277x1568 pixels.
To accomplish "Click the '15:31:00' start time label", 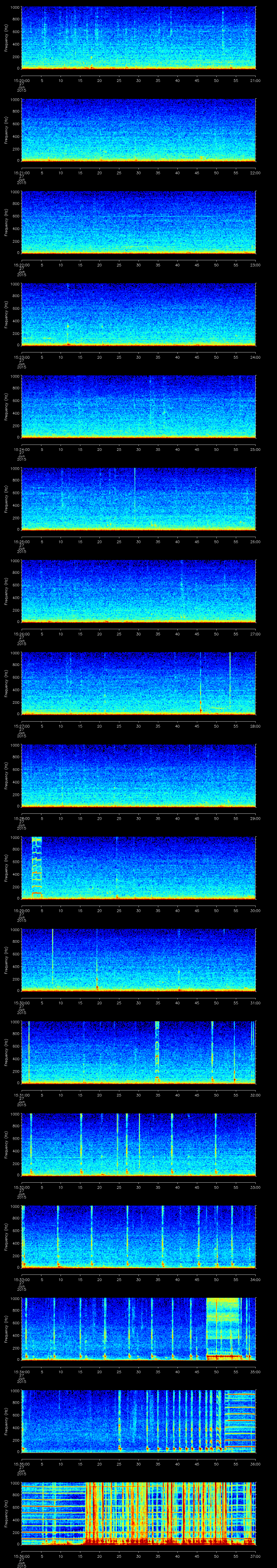I will tap(21, 1095).
